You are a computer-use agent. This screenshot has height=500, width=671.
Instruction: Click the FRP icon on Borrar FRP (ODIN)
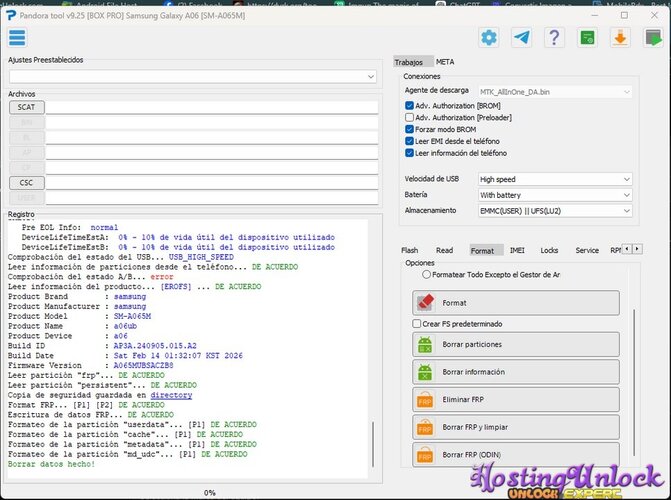tap(425, 455)
